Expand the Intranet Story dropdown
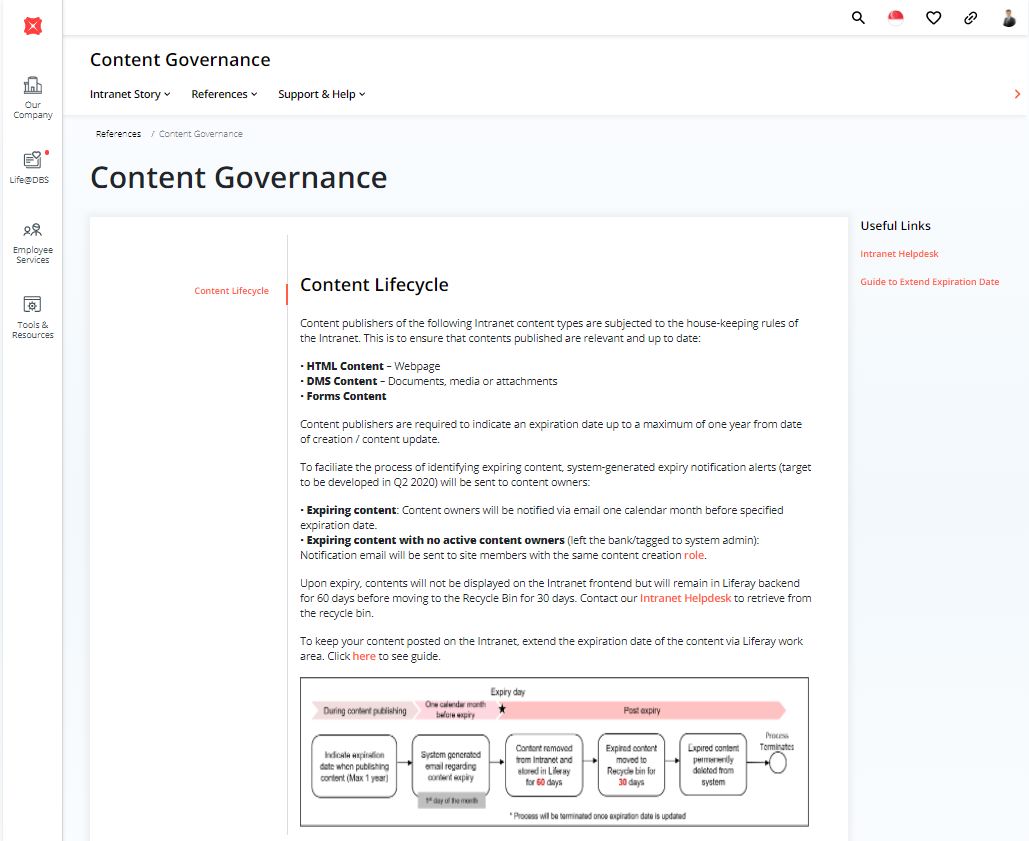The width and height of the screenshot is (1029, 841). pos(130,94)
